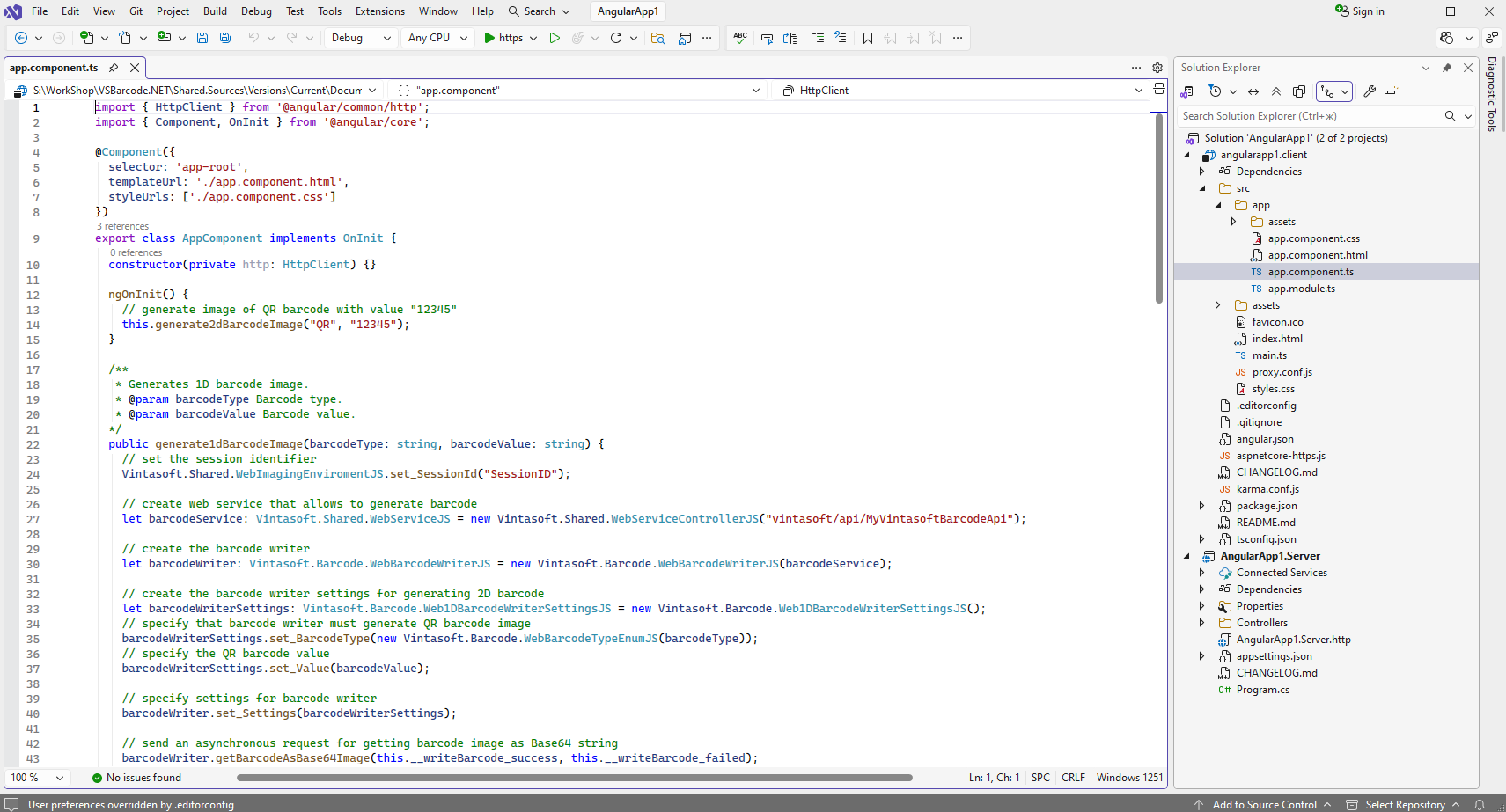Click the Save All toolbar icon

coord(225,38)
